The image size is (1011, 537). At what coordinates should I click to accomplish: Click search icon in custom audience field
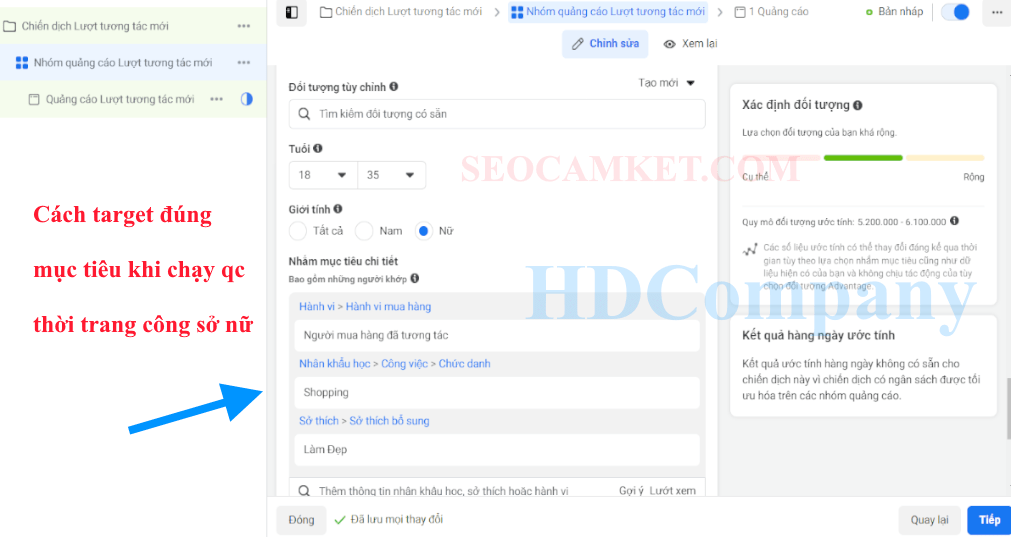pos(304,114)
